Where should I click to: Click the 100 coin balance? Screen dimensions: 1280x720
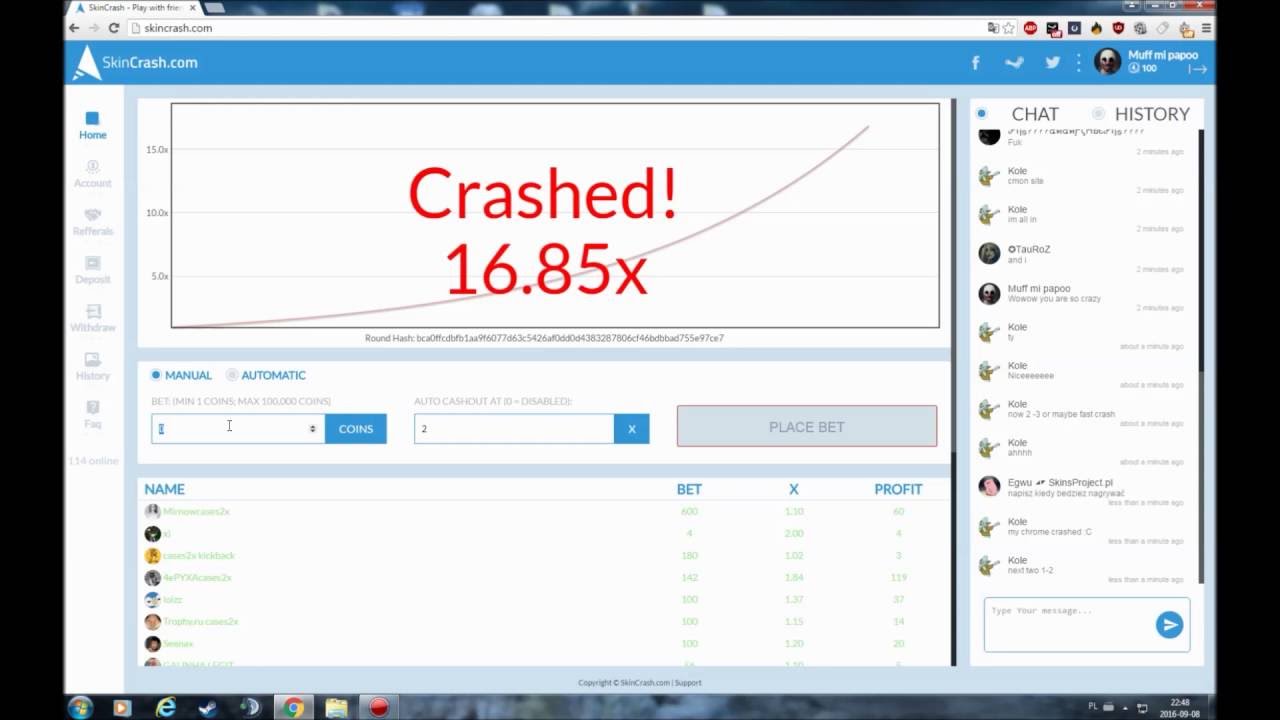(1143, 69)
